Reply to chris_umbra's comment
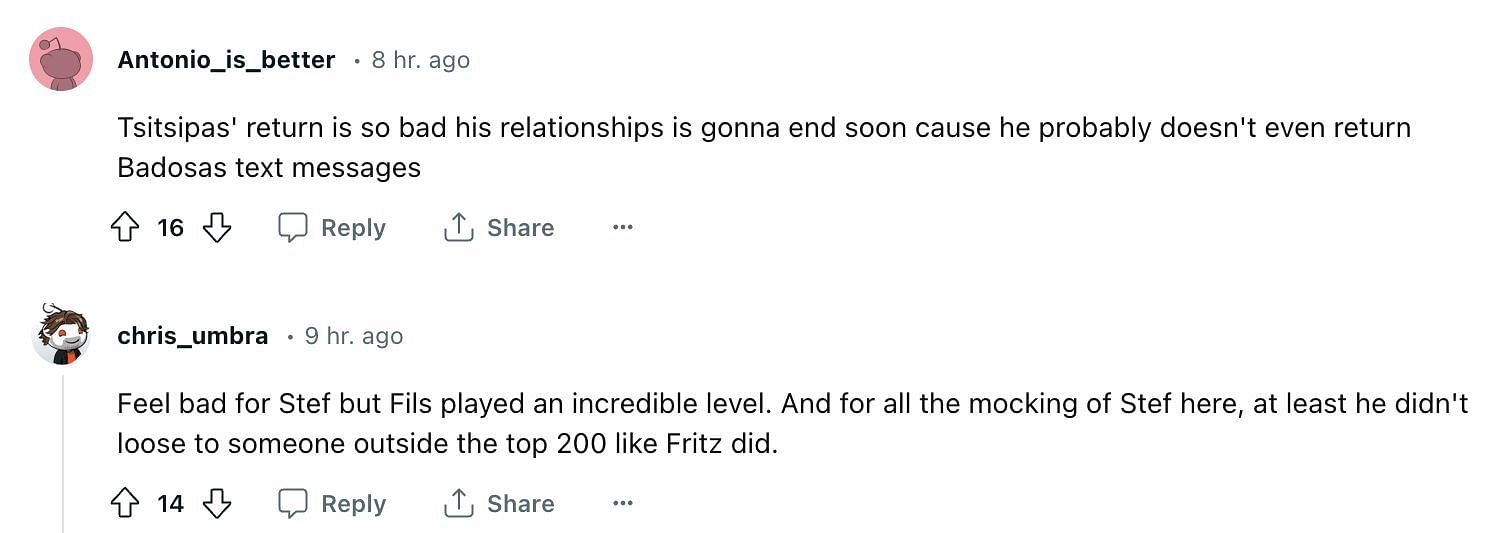 pyautogui.click(x=332, y=504)
